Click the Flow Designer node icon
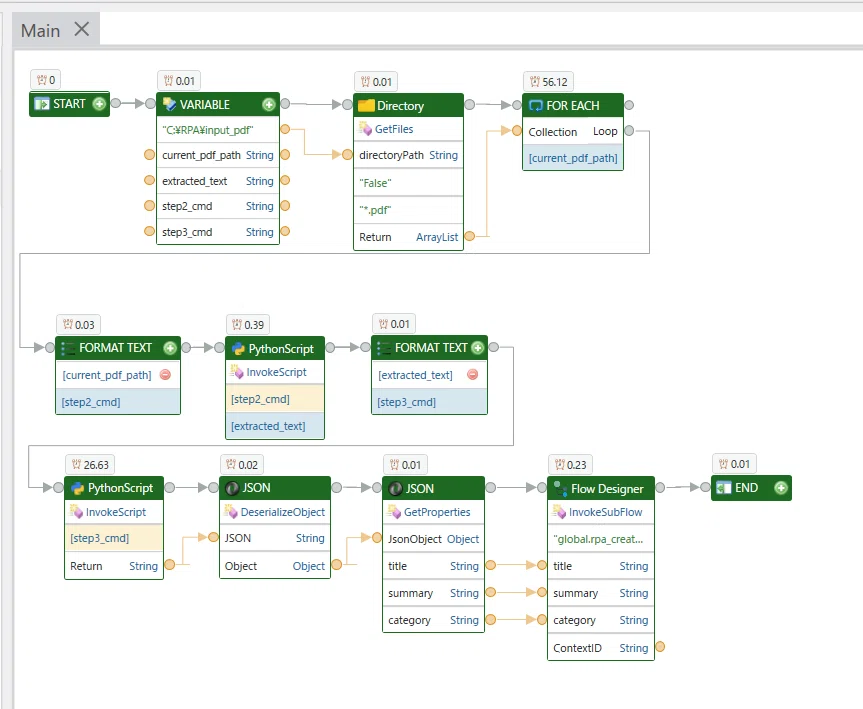This screenshot has width=863, height=709. pyautogui.click(x=560, y=488)
